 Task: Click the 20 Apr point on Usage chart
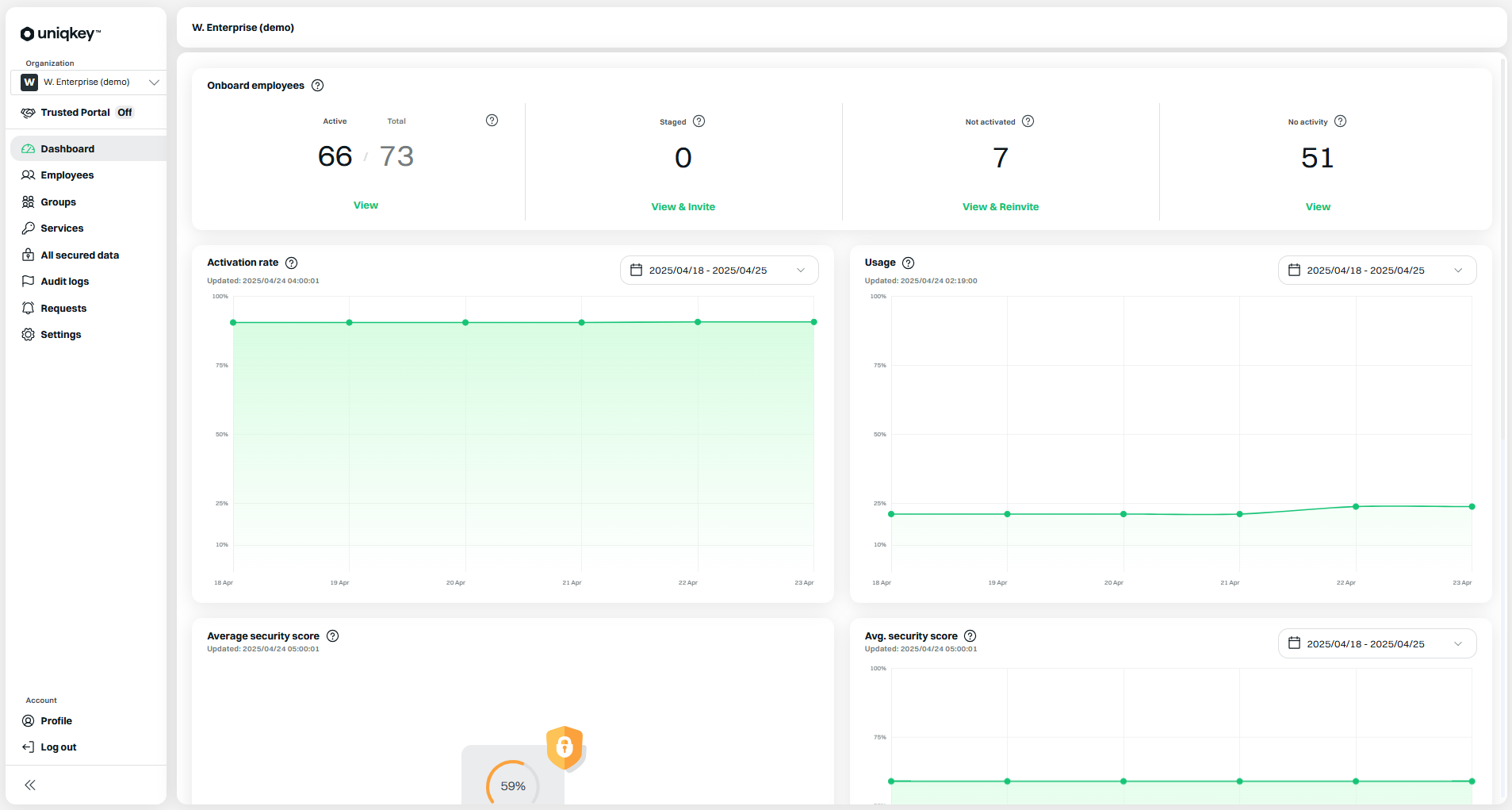[x=1123, y=514]
